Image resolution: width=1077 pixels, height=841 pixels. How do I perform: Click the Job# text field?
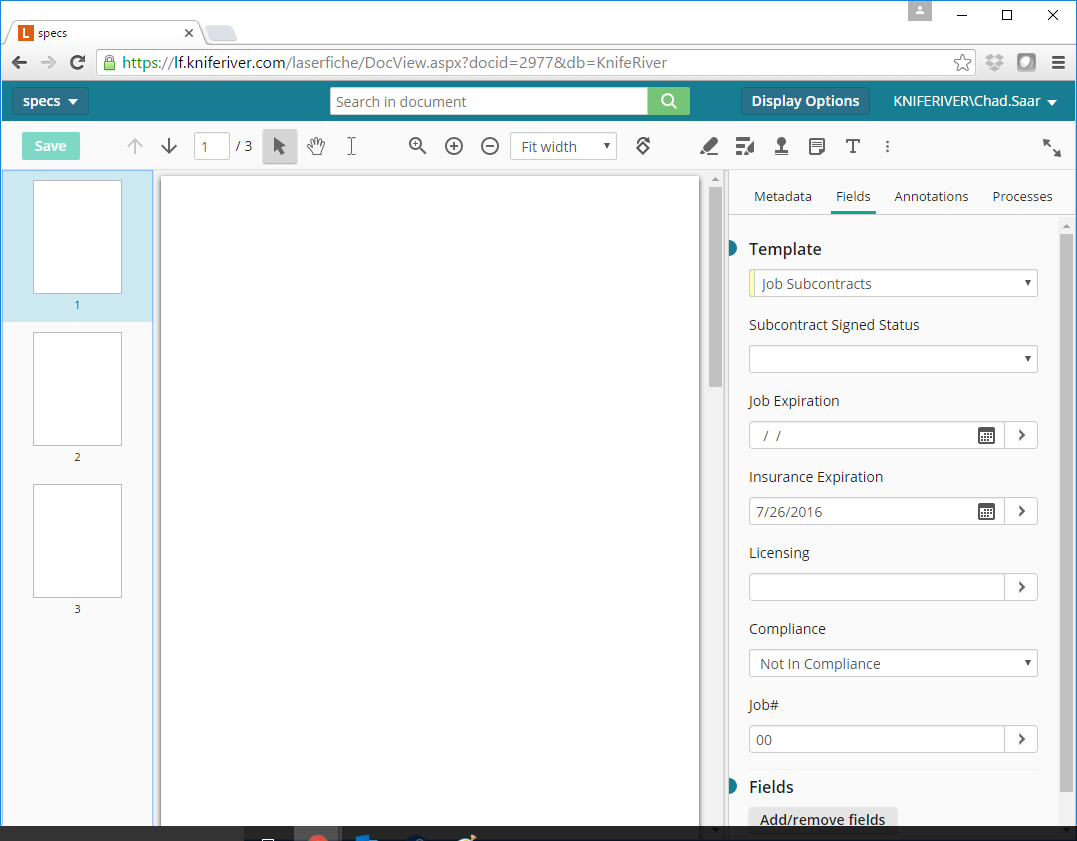tap(876, 739)
